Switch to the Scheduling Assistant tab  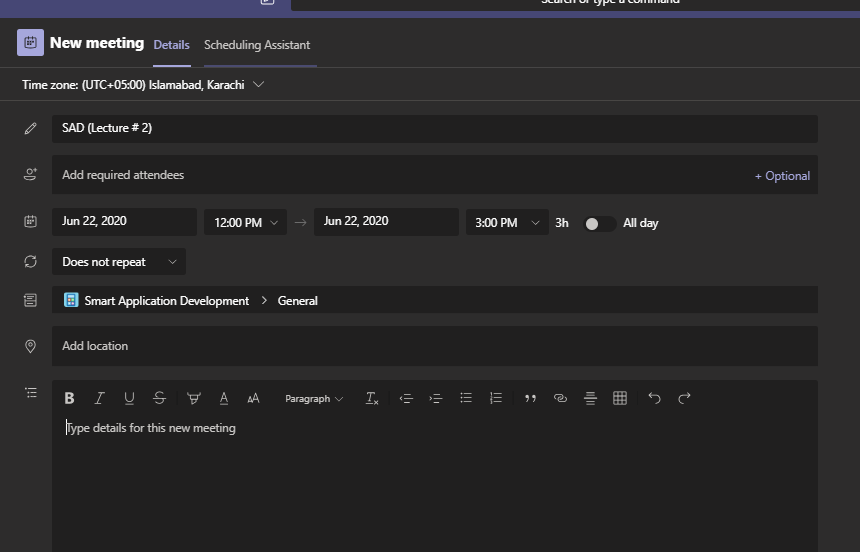coord(257,45)
